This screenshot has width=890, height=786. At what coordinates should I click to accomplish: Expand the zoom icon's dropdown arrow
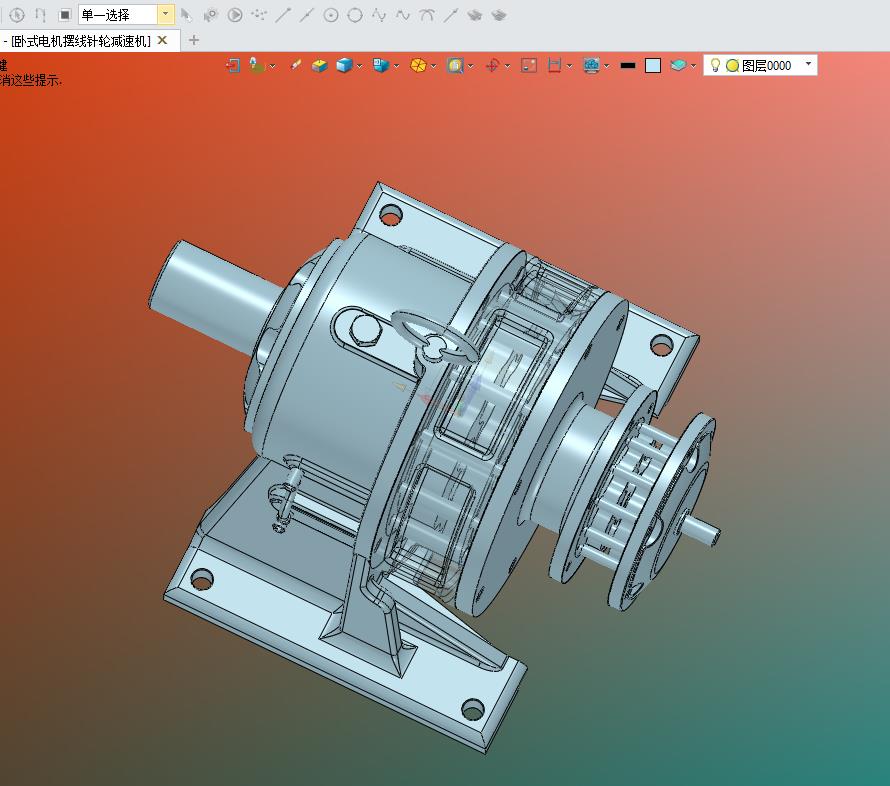(x=471, y=66)
